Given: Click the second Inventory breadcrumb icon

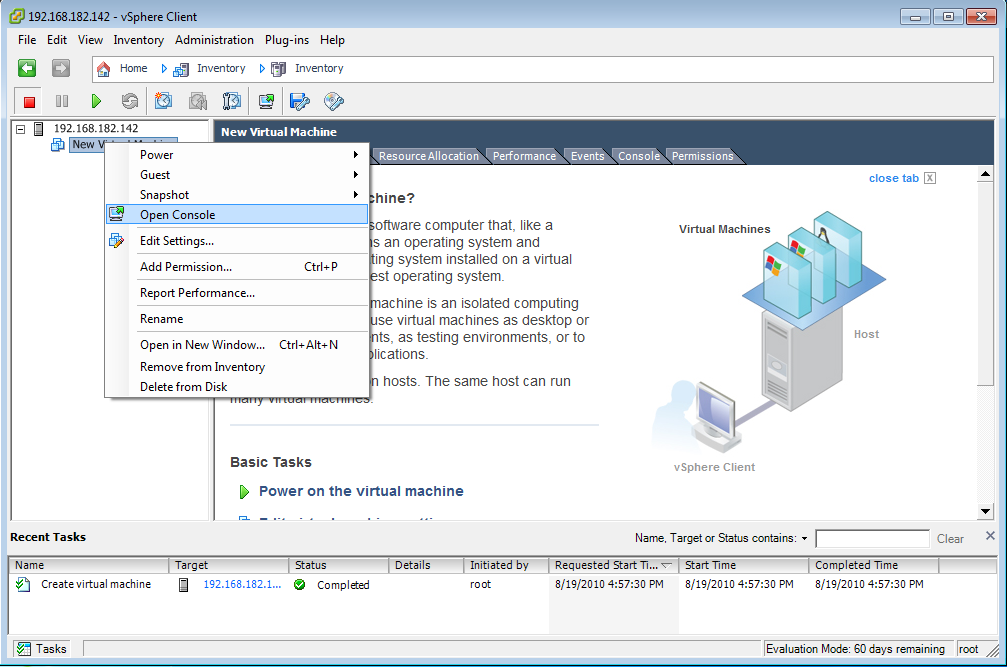Looking at the screenshot, I should click(x=279, y=69).
